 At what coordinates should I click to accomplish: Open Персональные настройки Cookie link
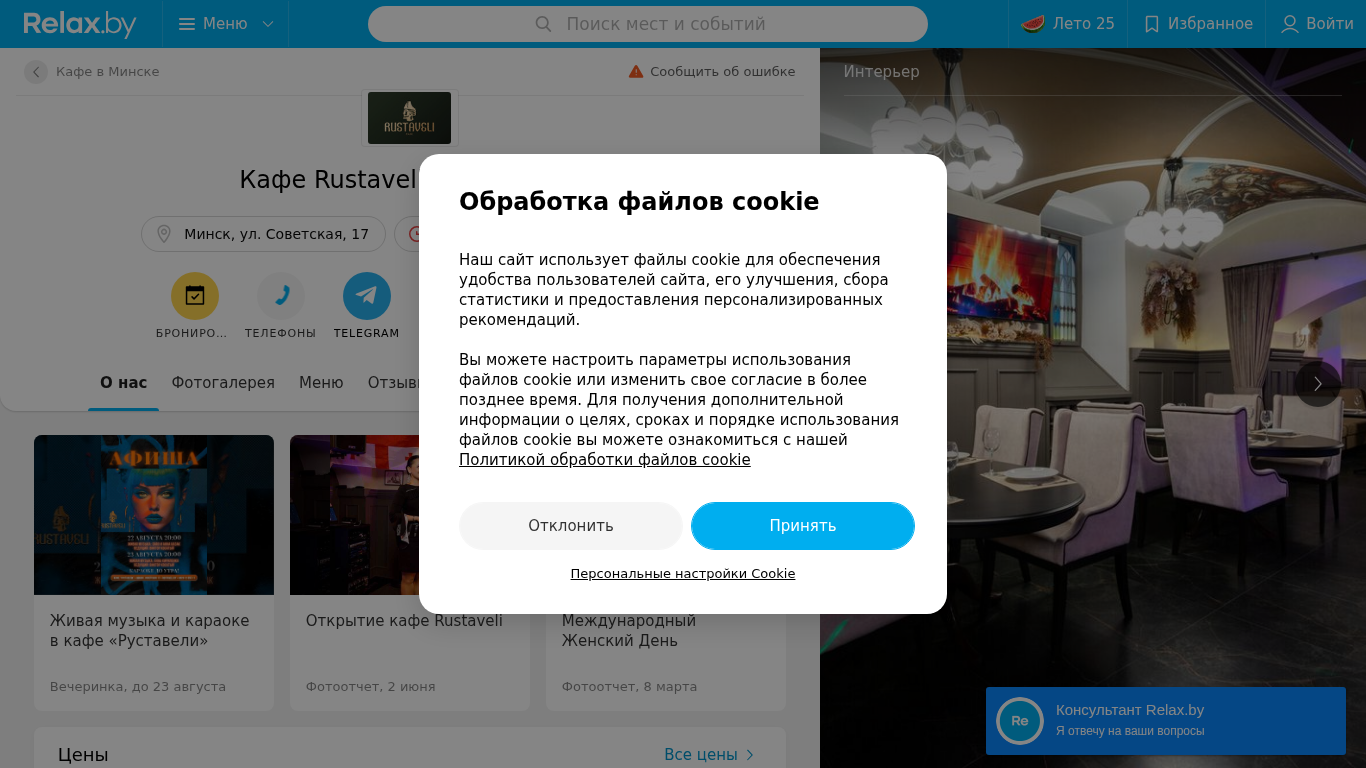[683, 574]
